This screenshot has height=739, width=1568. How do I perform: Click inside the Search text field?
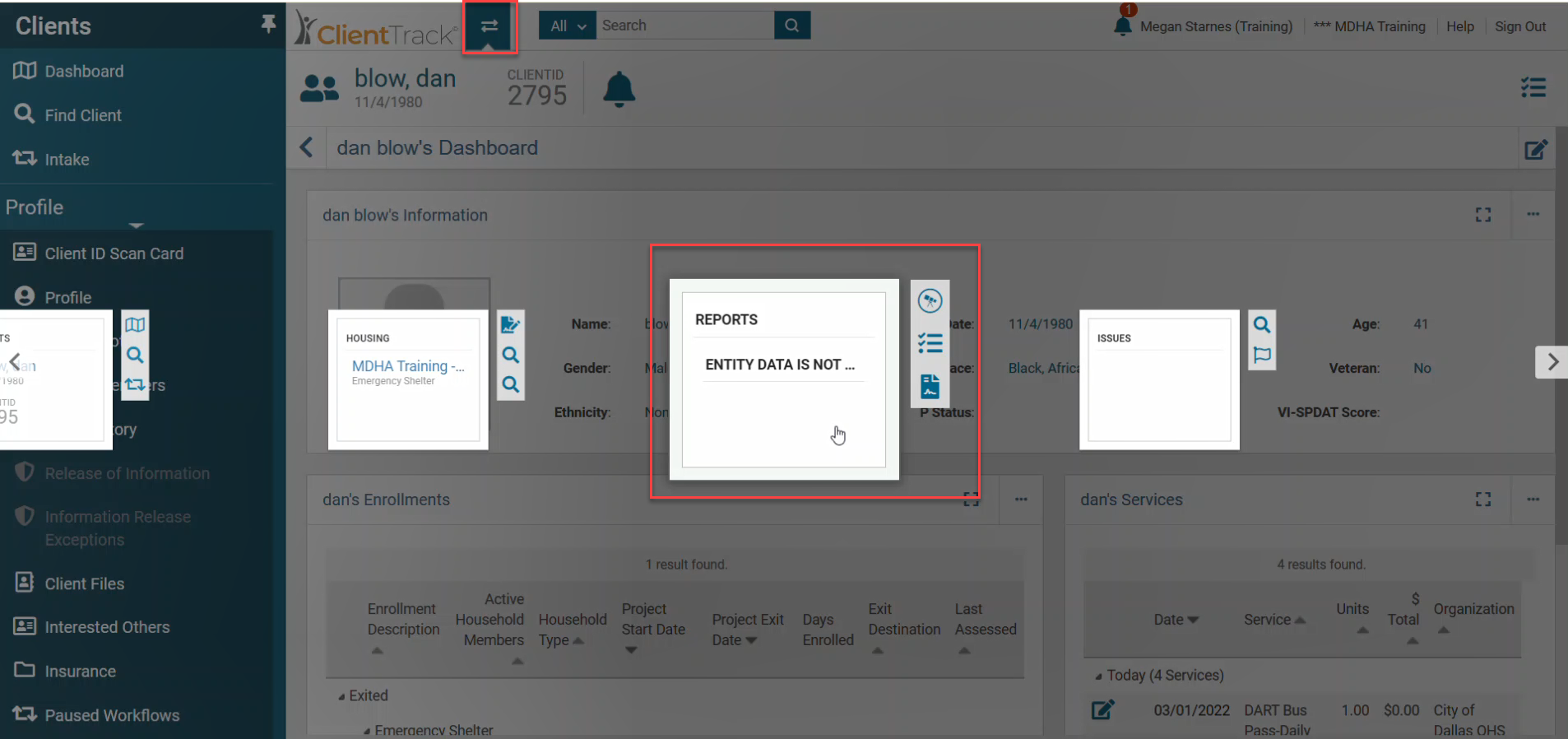[x=684, y=26]
